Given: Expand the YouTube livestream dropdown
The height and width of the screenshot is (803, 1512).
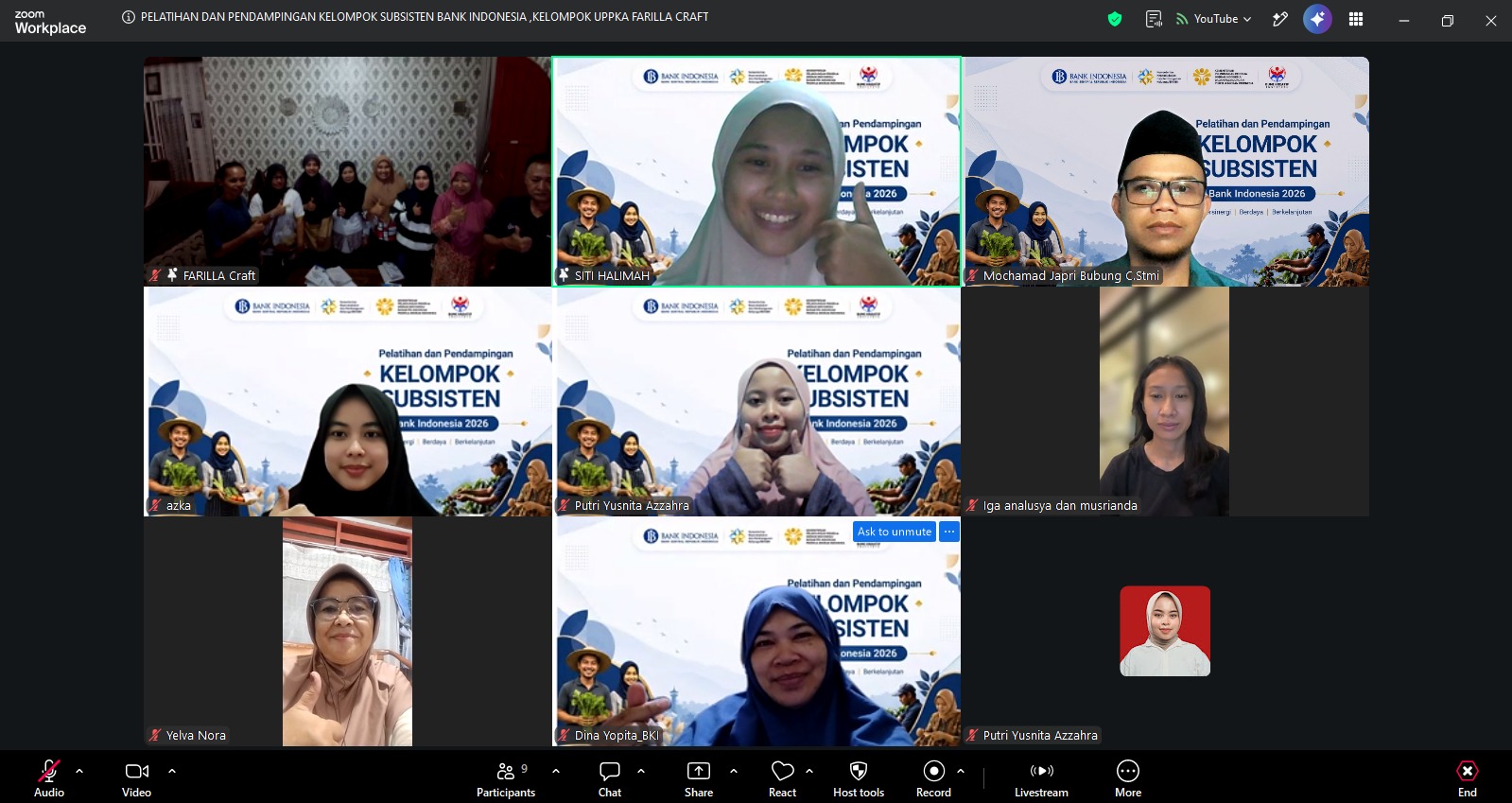Looking at the screenshot, I should [x=1214, y=19].
